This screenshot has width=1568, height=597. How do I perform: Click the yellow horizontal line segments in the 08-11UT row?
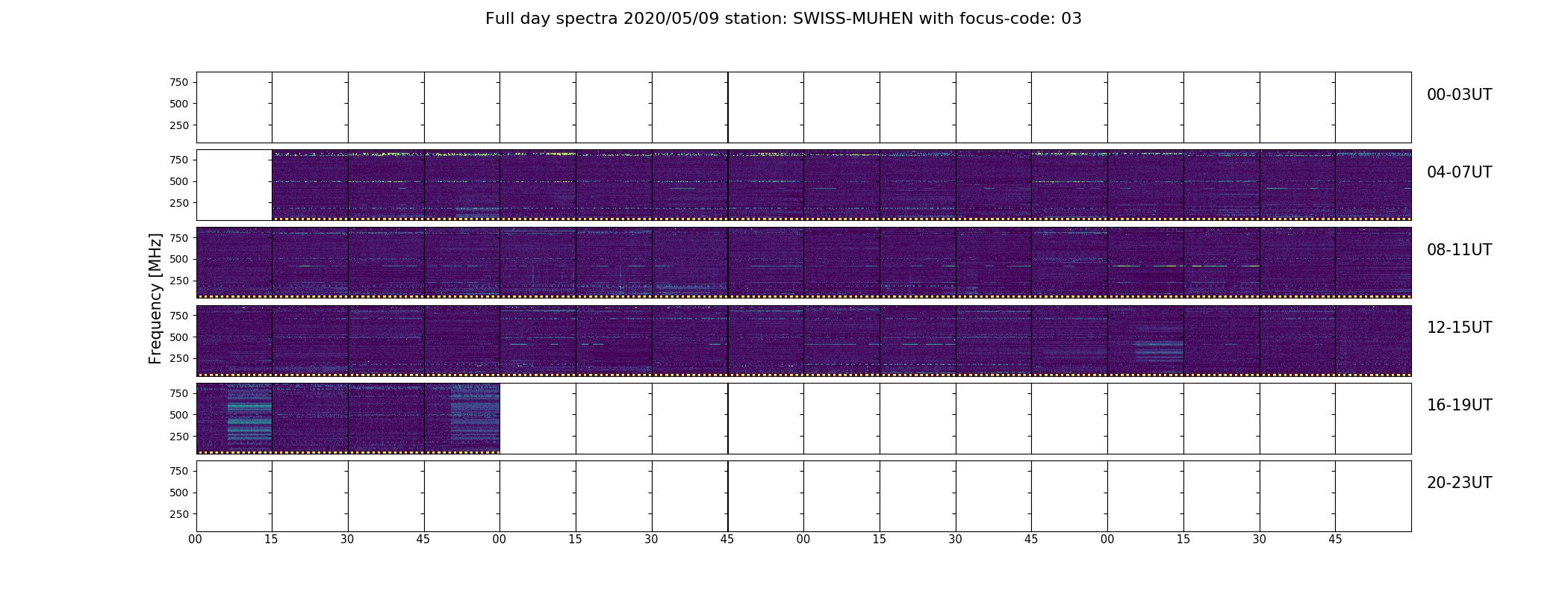point(1184,266)
